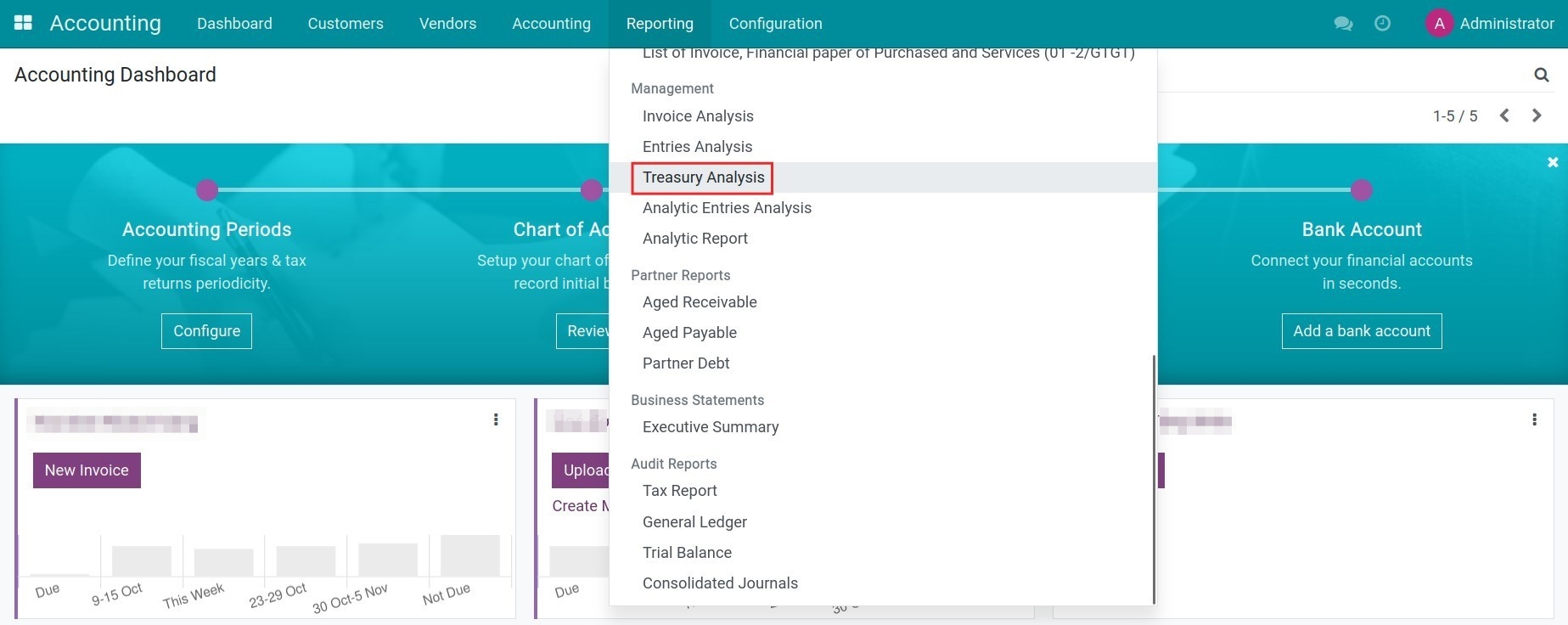Click Configure accounting periods button

206,331
